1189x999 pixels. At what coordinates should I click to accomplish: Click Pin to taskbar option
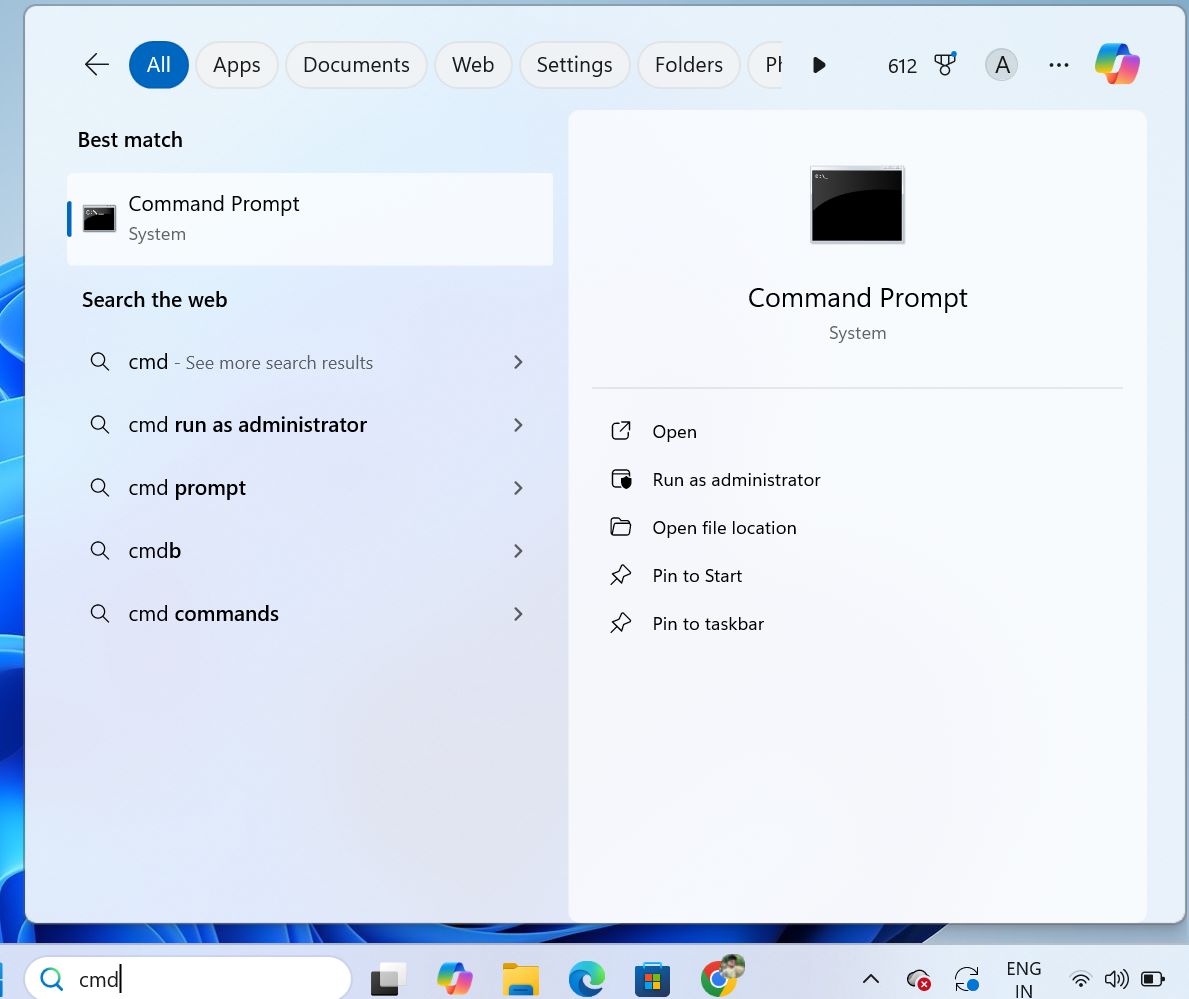click(x=708, y=623)
